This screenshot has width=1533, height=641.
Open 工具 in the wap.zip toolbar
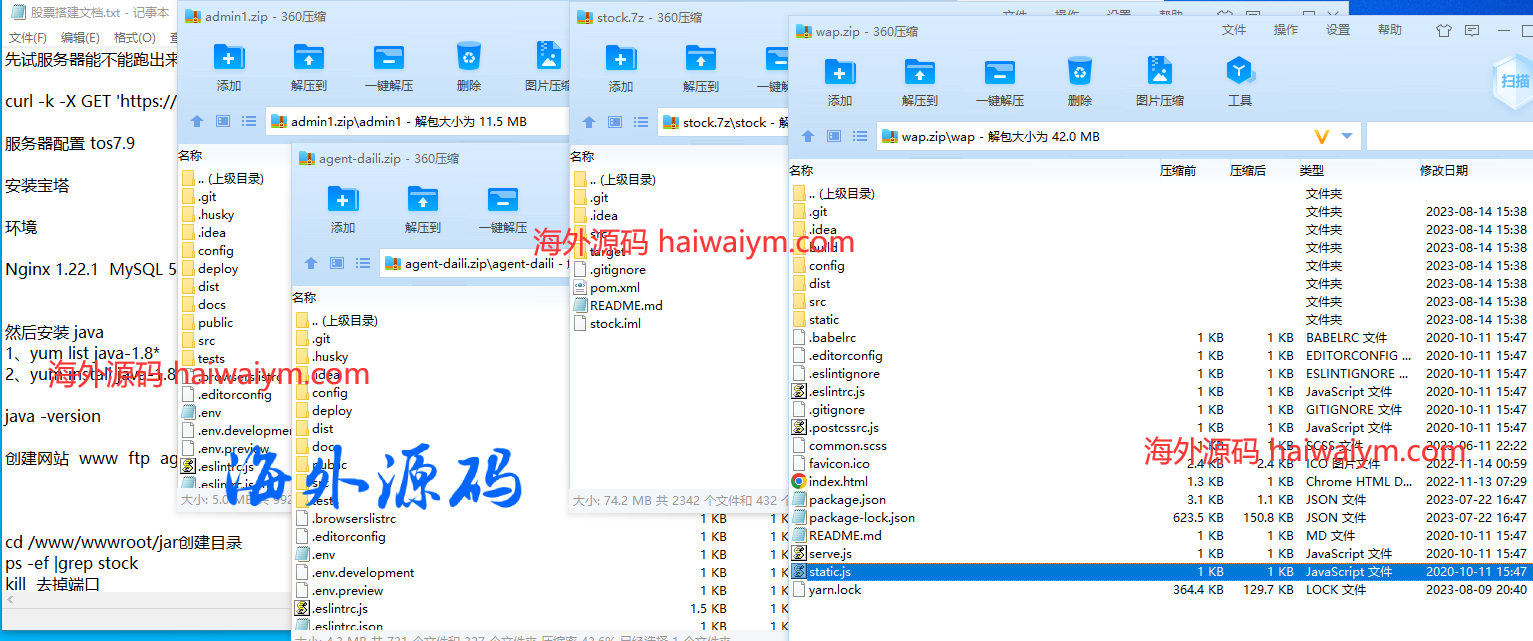(x=1239, y=82)
